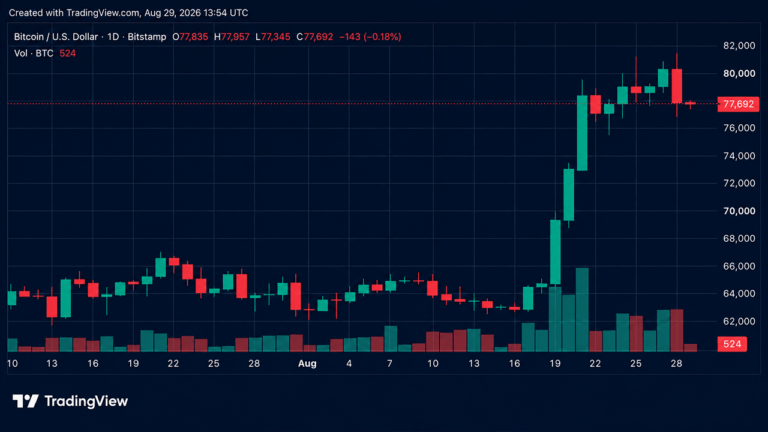The height and width of the screenshot is (432, 768).
Task: Click the low value L77,345
Action: (x=273, y=37)
